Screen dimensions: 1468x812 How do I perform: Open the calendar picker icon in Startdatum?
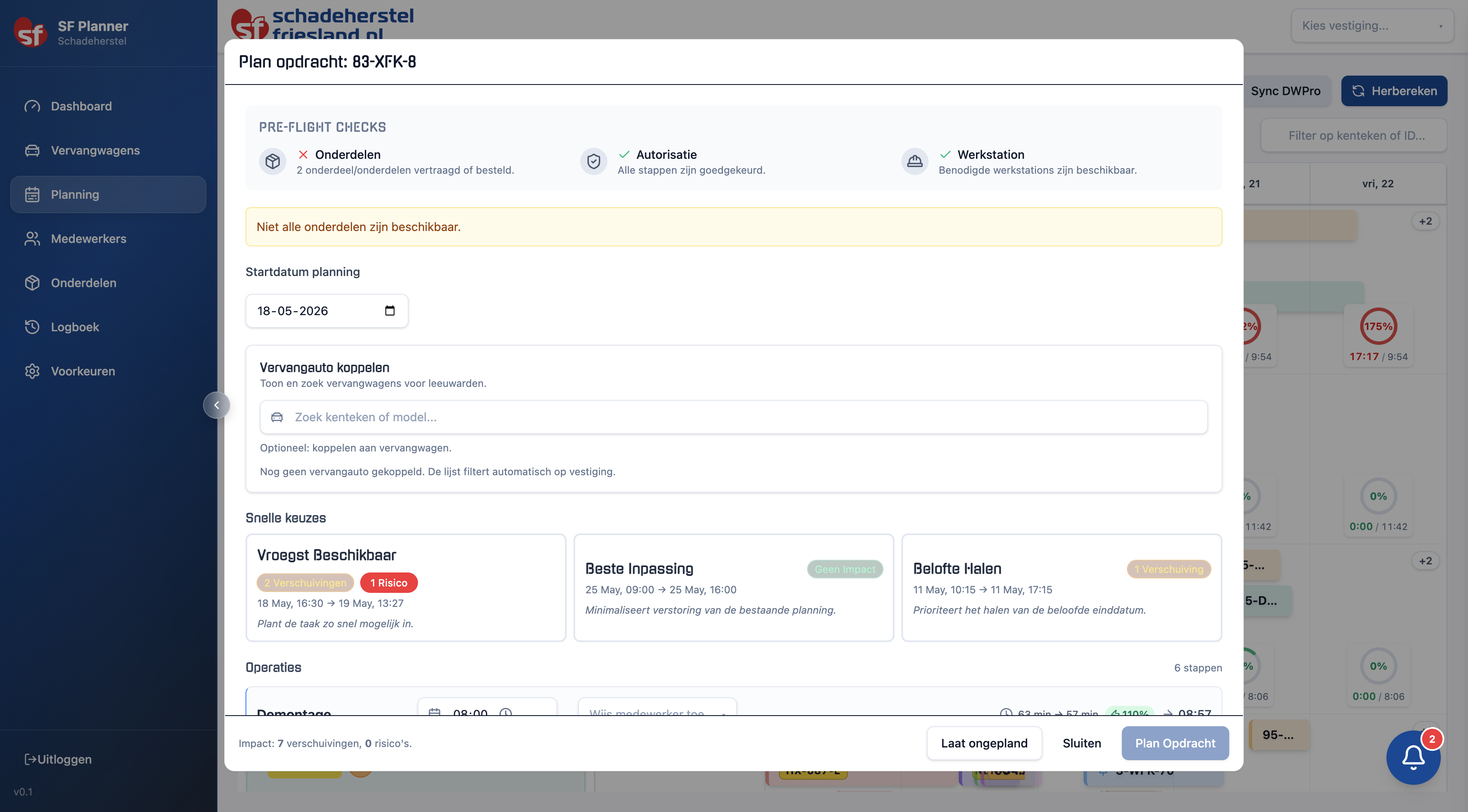tap(390, 310)
